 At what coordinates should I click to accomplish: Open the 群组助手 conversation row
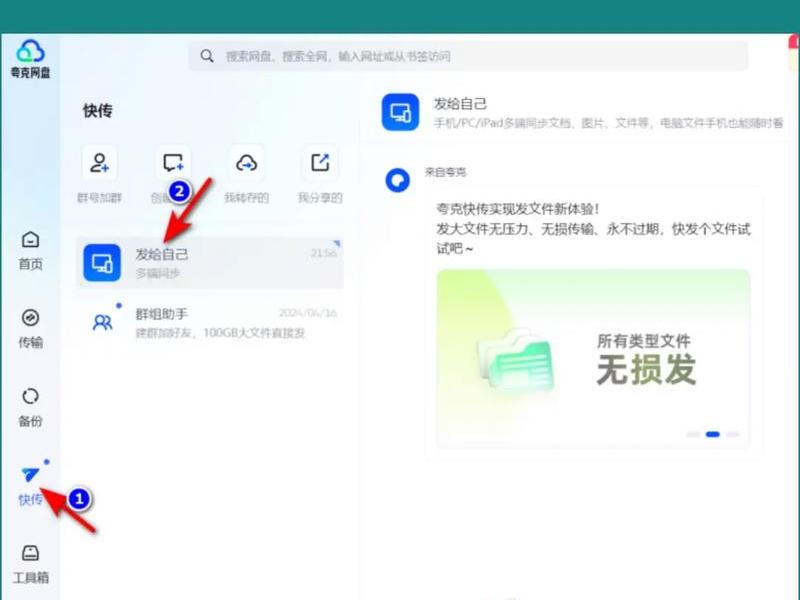click(210, 322)
